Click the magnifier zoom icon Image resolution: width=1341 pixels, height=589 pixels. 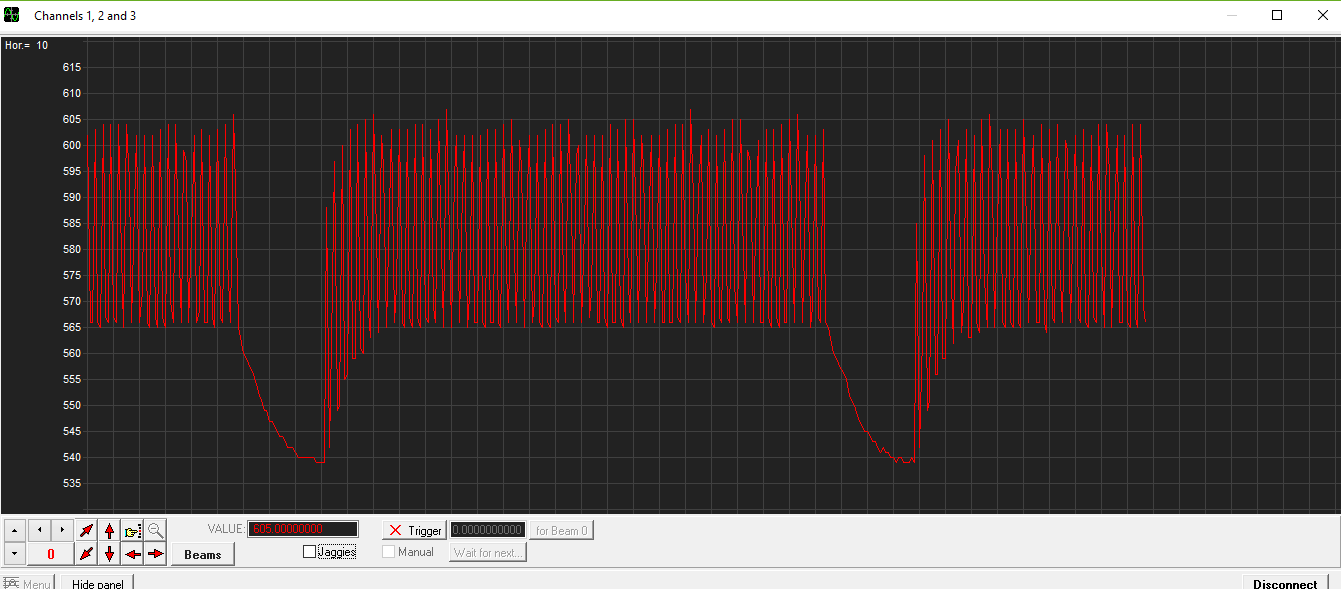(156, 530)
